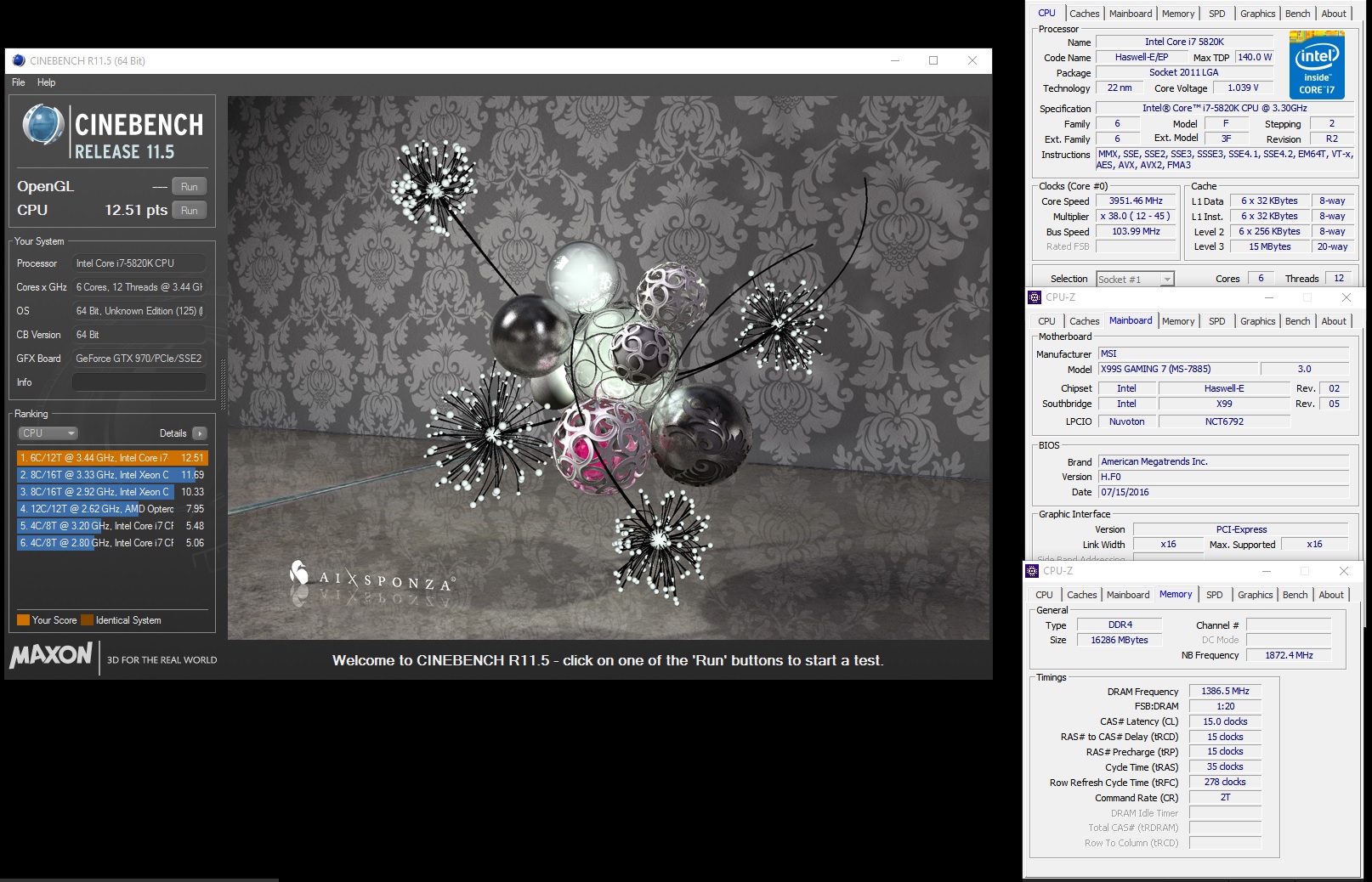The height and width of the screenshot is (882, 1372).
Task: Close the Memory CPU-Z window
Action: tap(1343, 571)
